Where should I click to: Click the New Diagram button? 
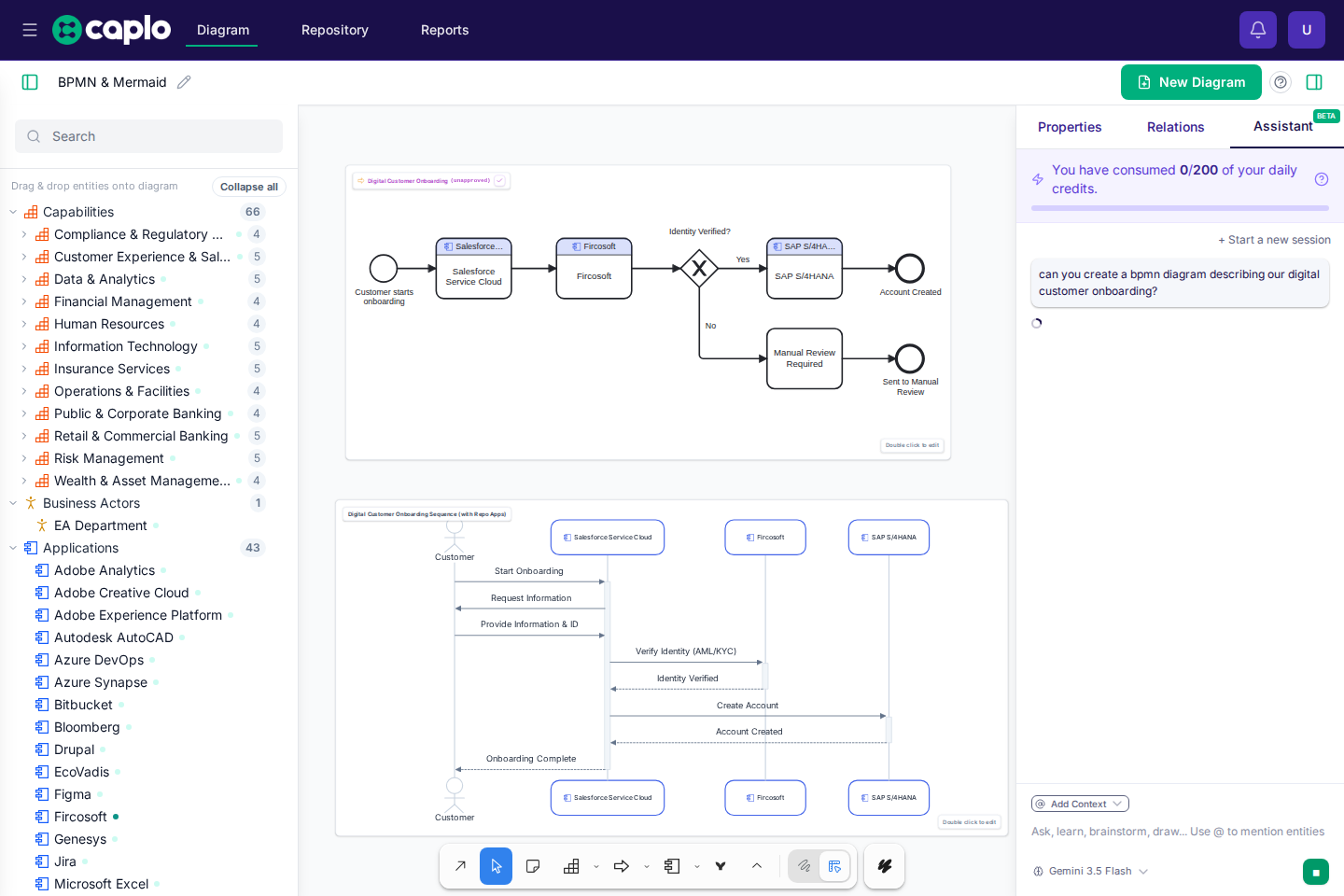click(1191, 82)
